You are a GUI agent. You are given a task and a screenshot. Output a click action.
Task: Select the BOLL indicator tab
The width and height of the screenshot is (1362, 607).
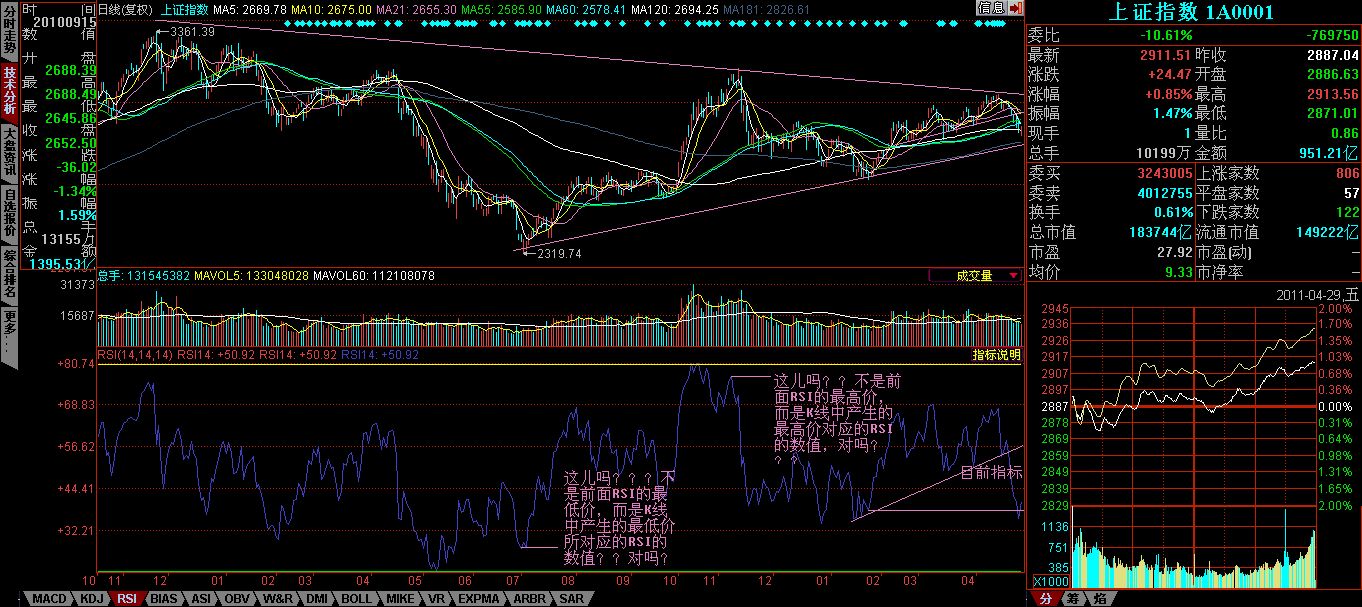(357, 598)
